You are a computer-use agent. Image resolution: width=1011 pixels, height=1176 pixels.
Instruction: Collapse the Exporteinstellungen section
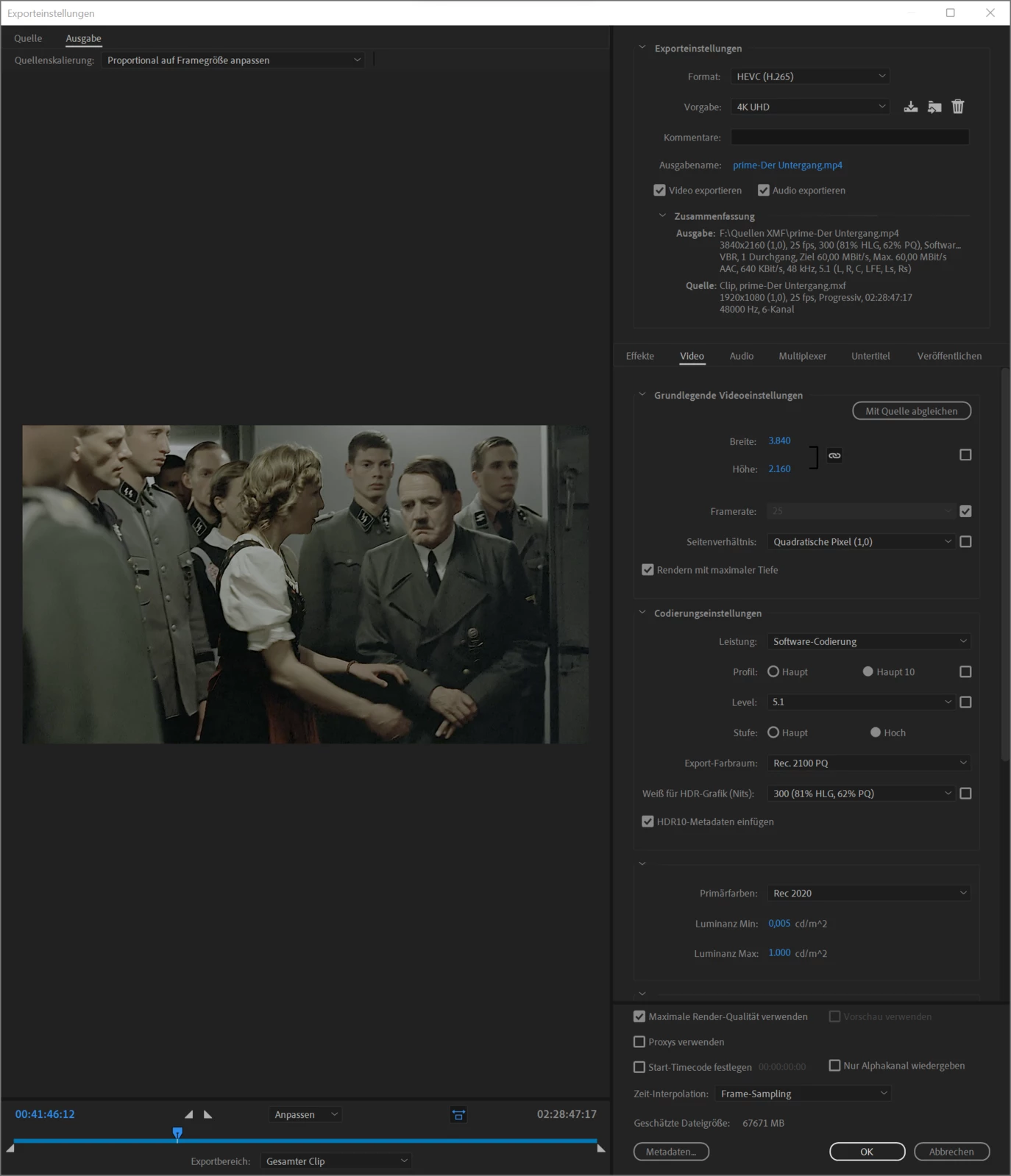click(642, 47)
